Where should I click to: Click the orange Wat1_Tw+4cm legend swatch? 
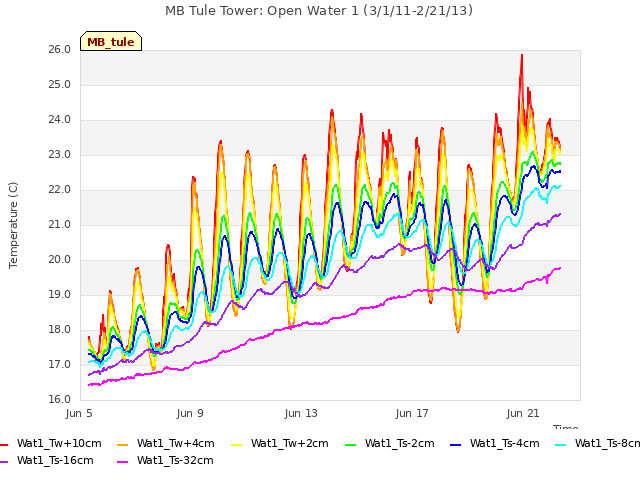point(122,444)
